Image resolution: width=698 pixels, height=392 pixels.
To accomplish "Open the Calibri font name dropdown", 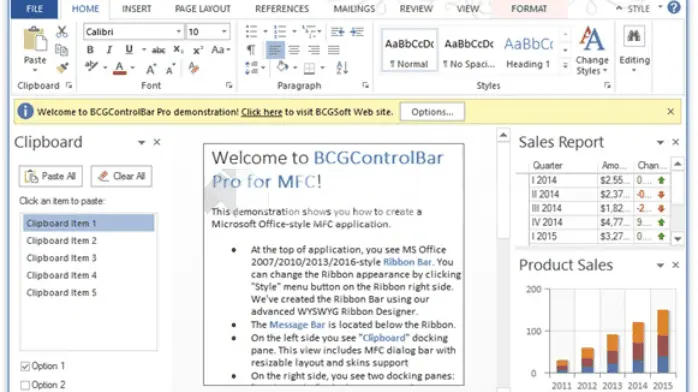I will point(179,32).
